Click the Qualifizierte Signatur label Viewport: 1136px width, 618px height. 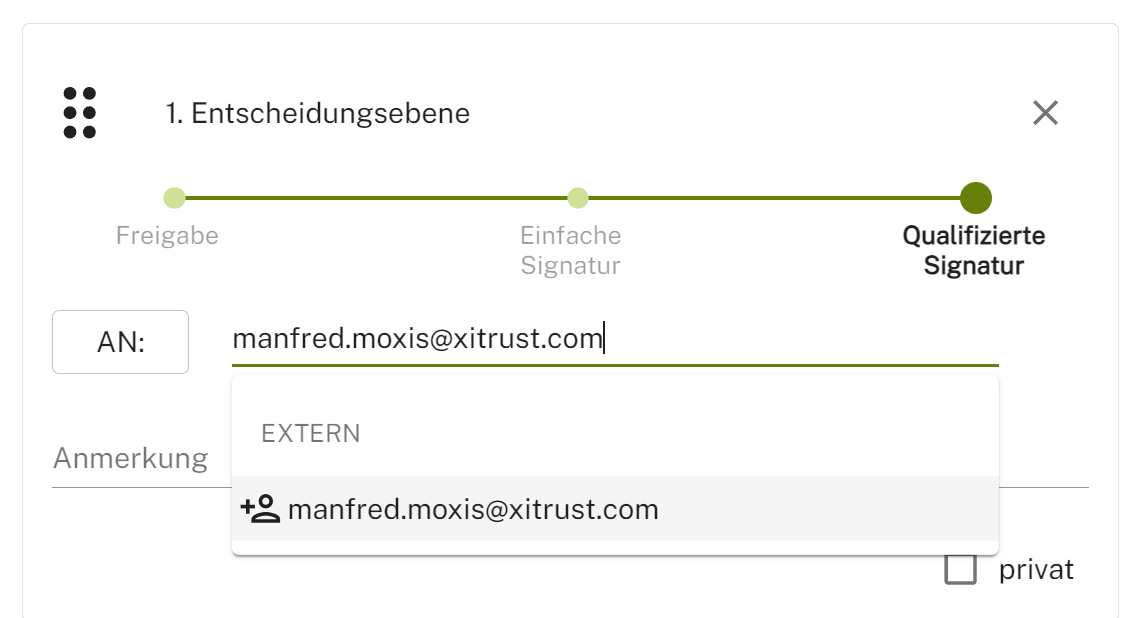click(973, 250)
